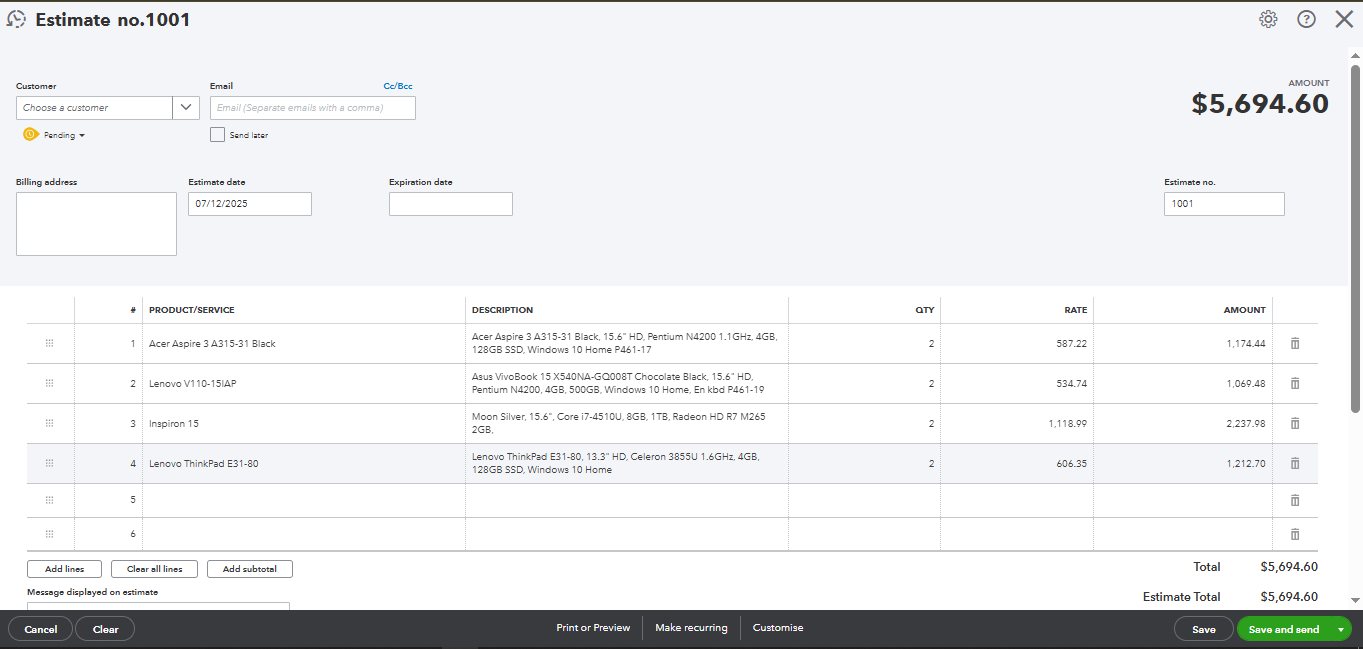
Task: Click into the Billing address box
Action: coord(96,224)
